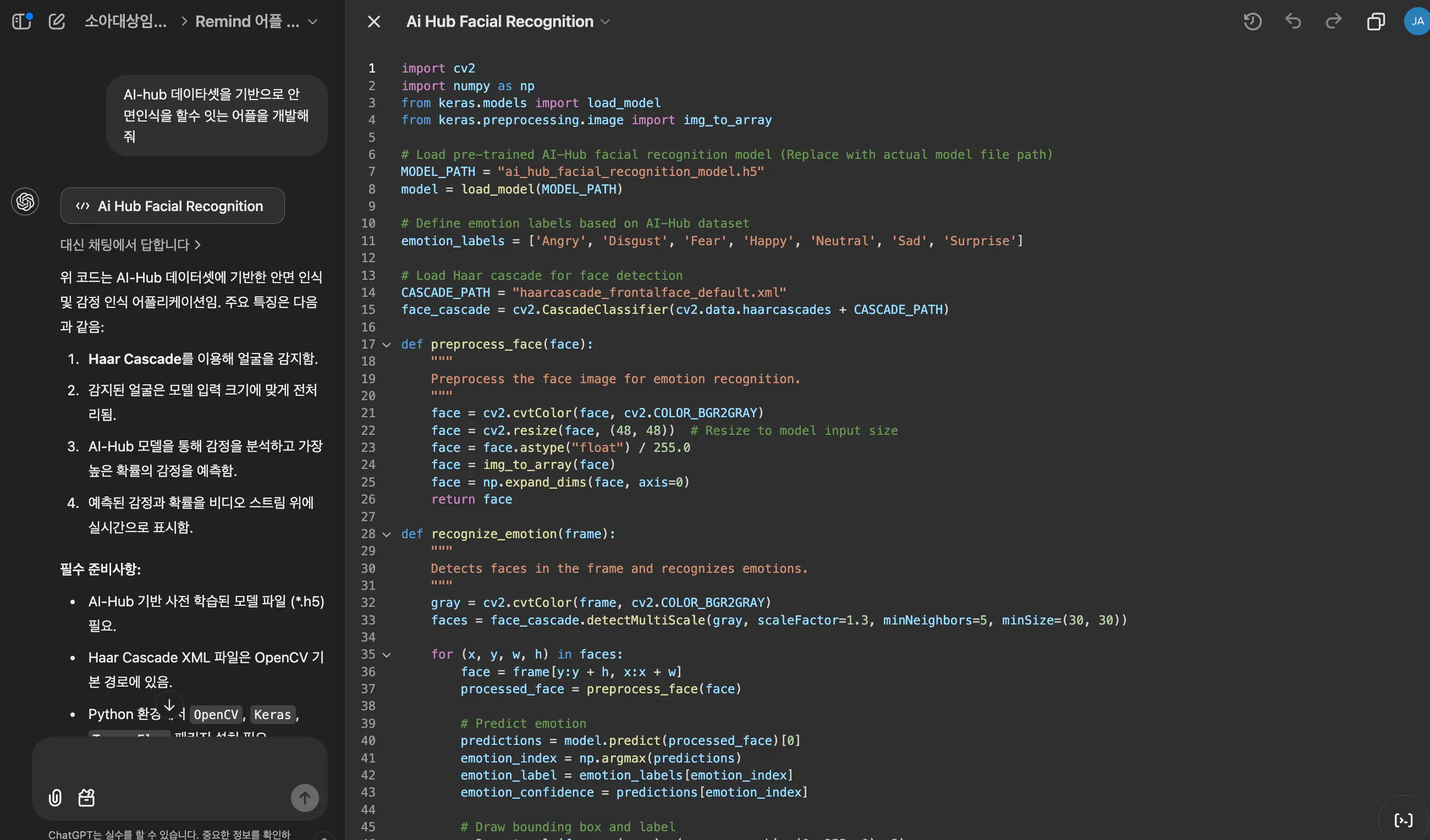Image resolution: width=1430 pixels, height=840 pixels.
Task: Click the 필수 준비사항 heading
Action: (101, 569)
